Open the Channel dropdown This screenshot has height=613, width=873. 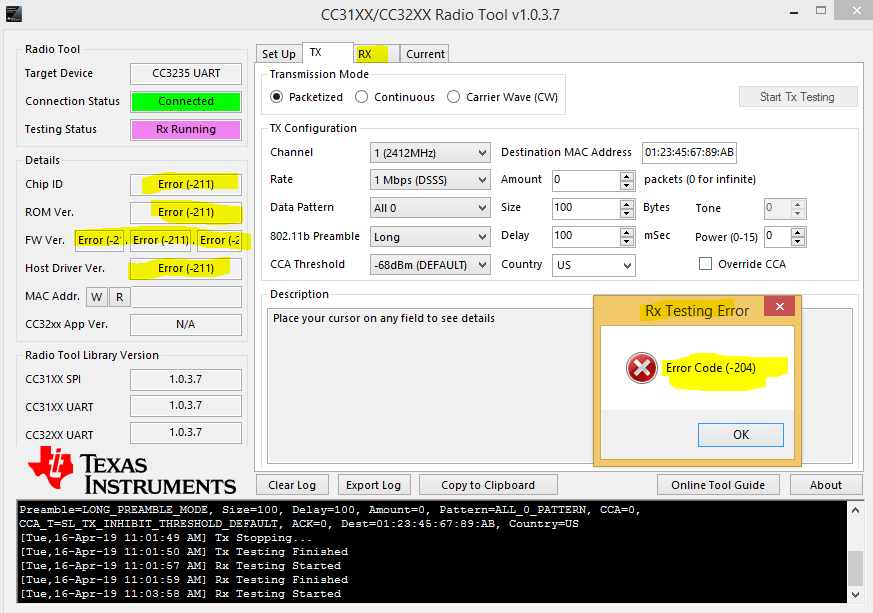tap(430, 153)
